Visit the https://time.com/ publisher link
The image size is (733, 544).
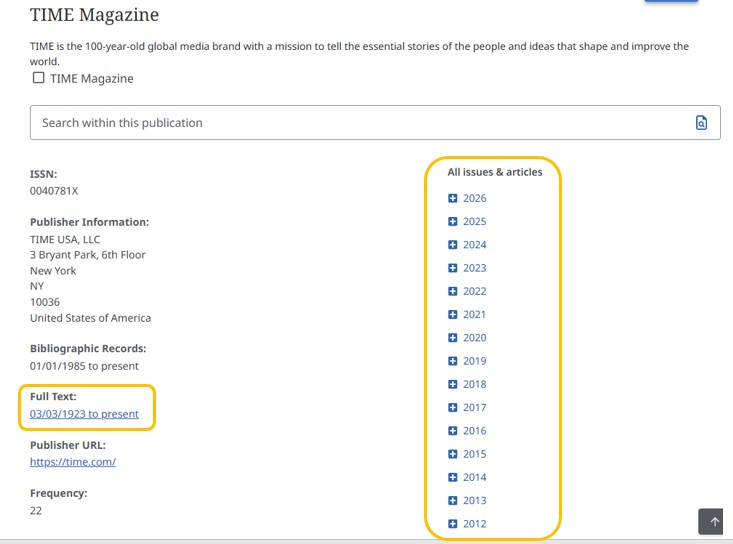(x=73, y=462)
